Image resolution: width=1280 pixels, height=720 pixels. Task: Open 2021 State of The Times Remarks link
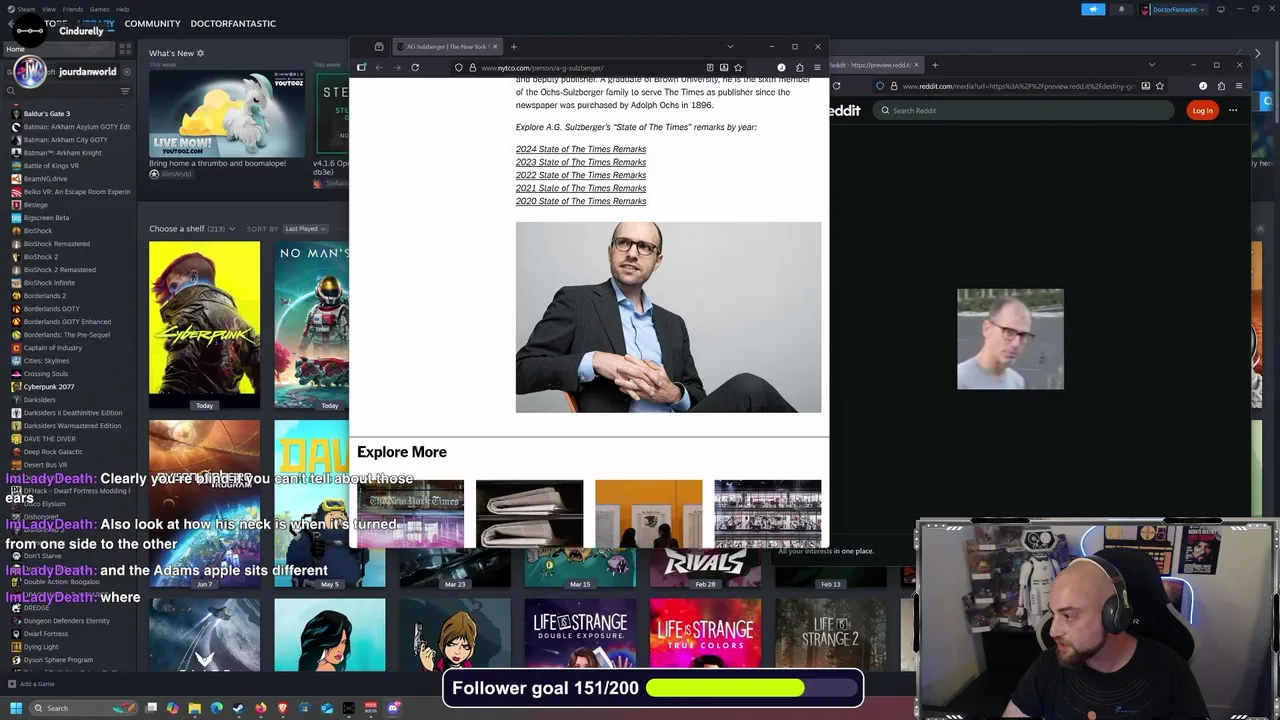coord(581,188)
